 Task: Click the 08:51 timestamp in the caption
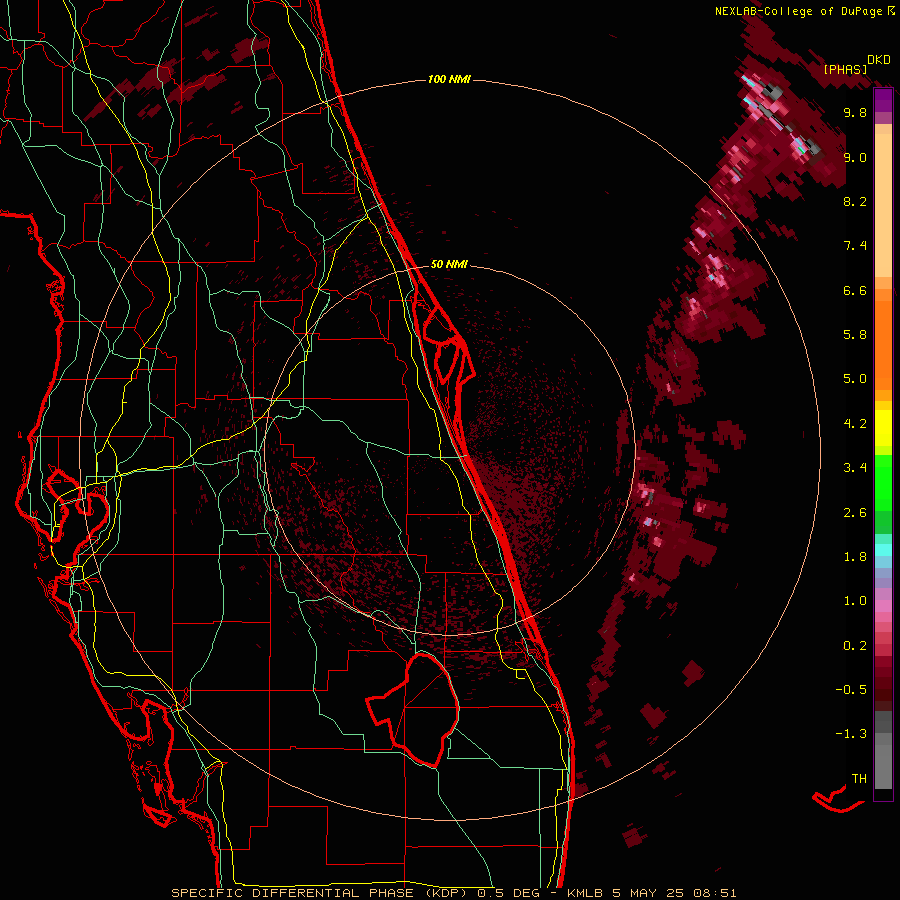point(715,893)
